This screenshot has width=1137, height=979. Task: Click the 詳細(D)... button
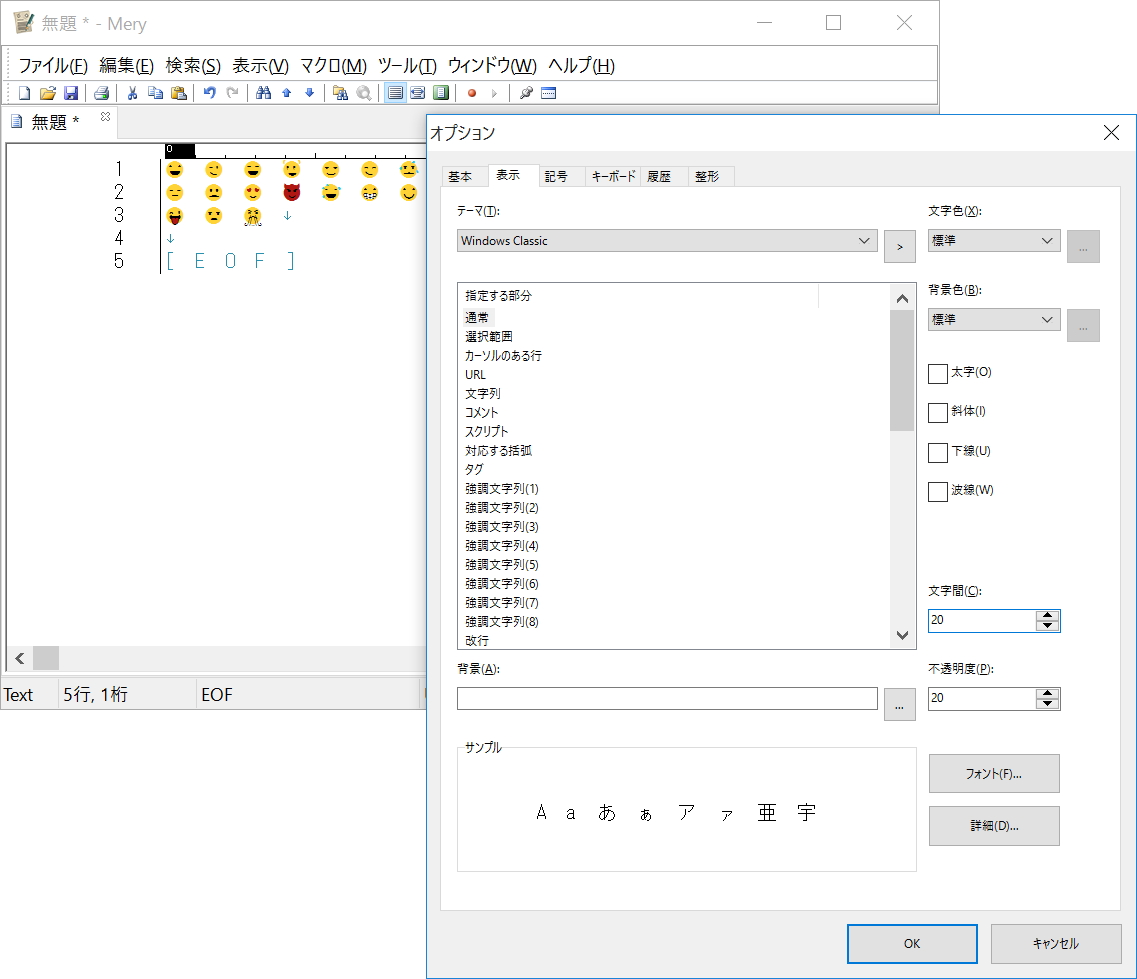point(994,826)
